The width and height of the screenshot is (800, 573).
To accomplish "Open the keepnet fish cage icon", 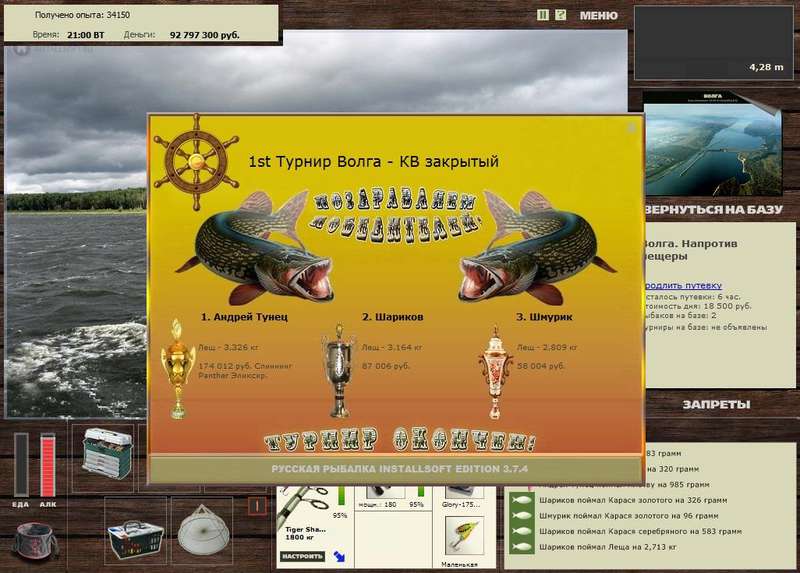I will point(203,531).
